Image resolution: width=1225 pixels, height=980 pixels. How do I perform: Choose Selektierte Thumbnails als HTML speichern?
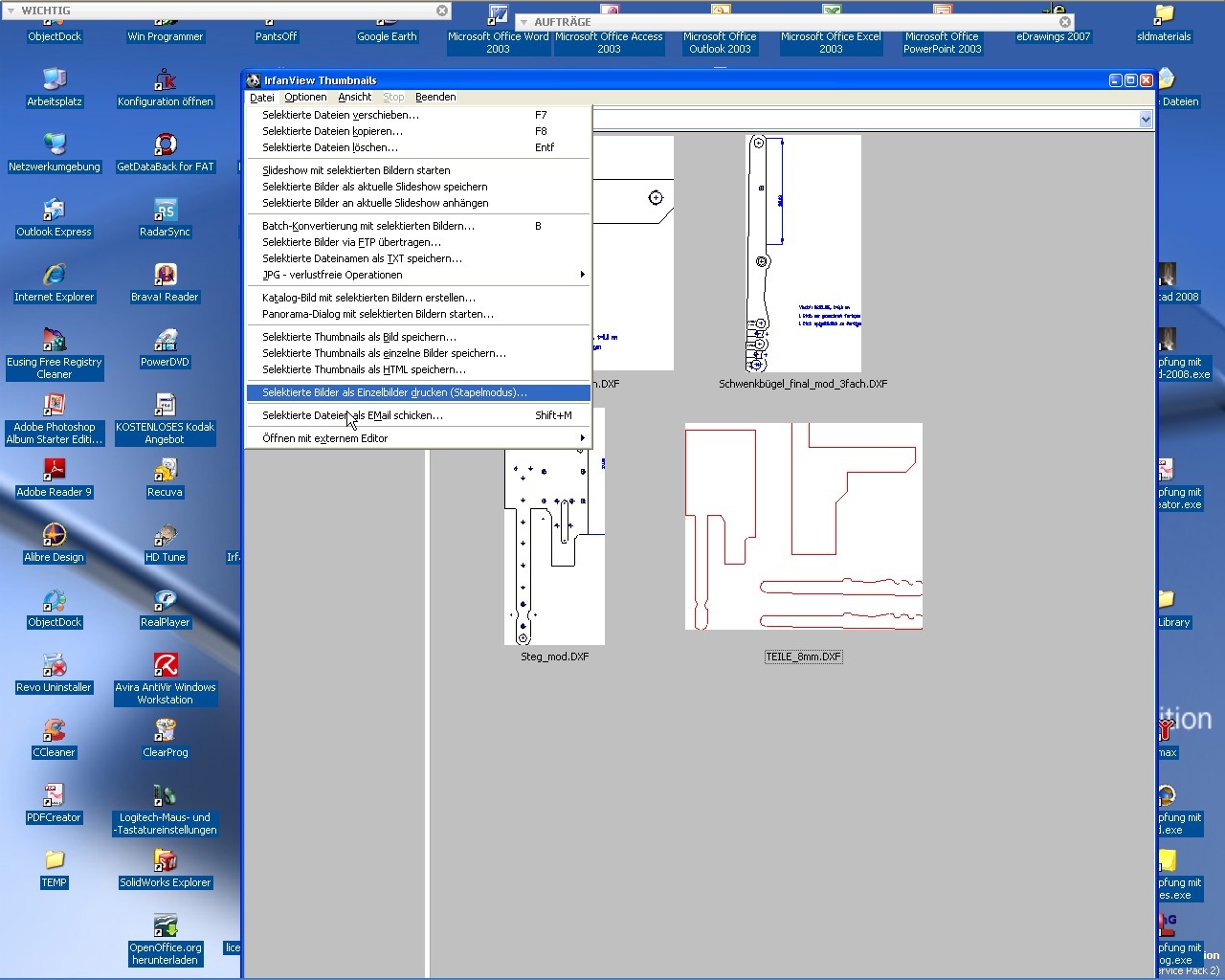419,369
